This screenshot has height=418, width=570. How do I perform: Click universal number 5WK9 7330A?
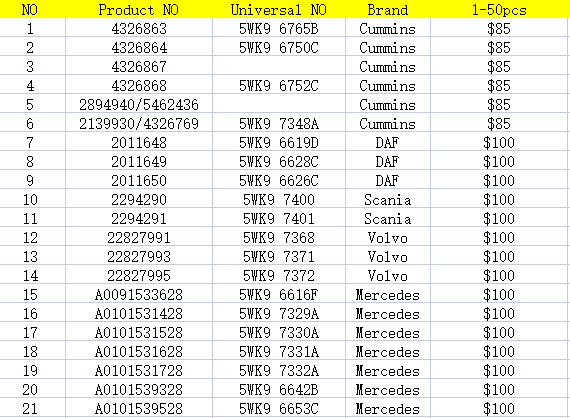tap(279, 332)
